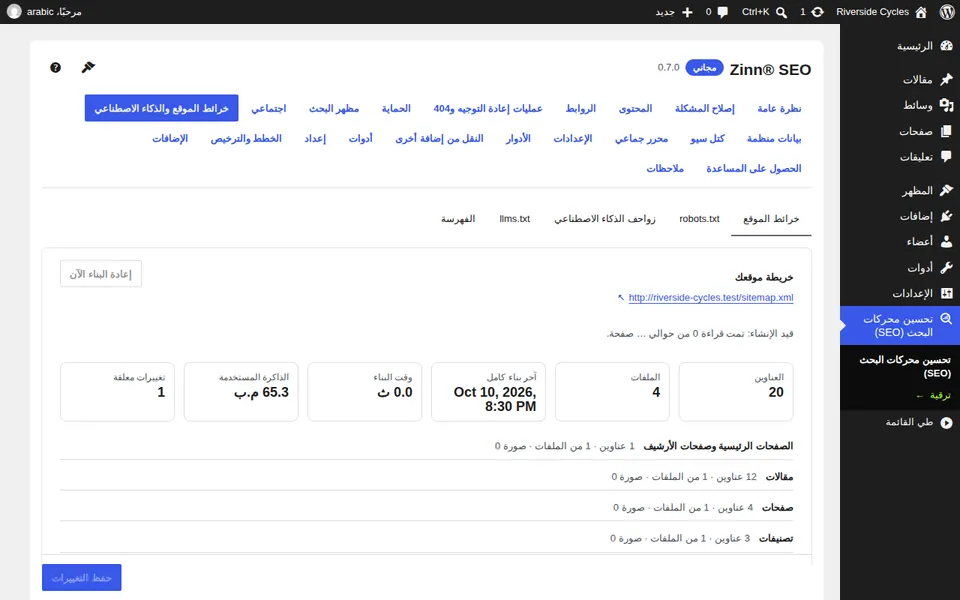Open الإضافات nav link in Zinn SEO
The width and height of the screenshot is (960, 600).
pyautogui.click(x=170, y=138)
